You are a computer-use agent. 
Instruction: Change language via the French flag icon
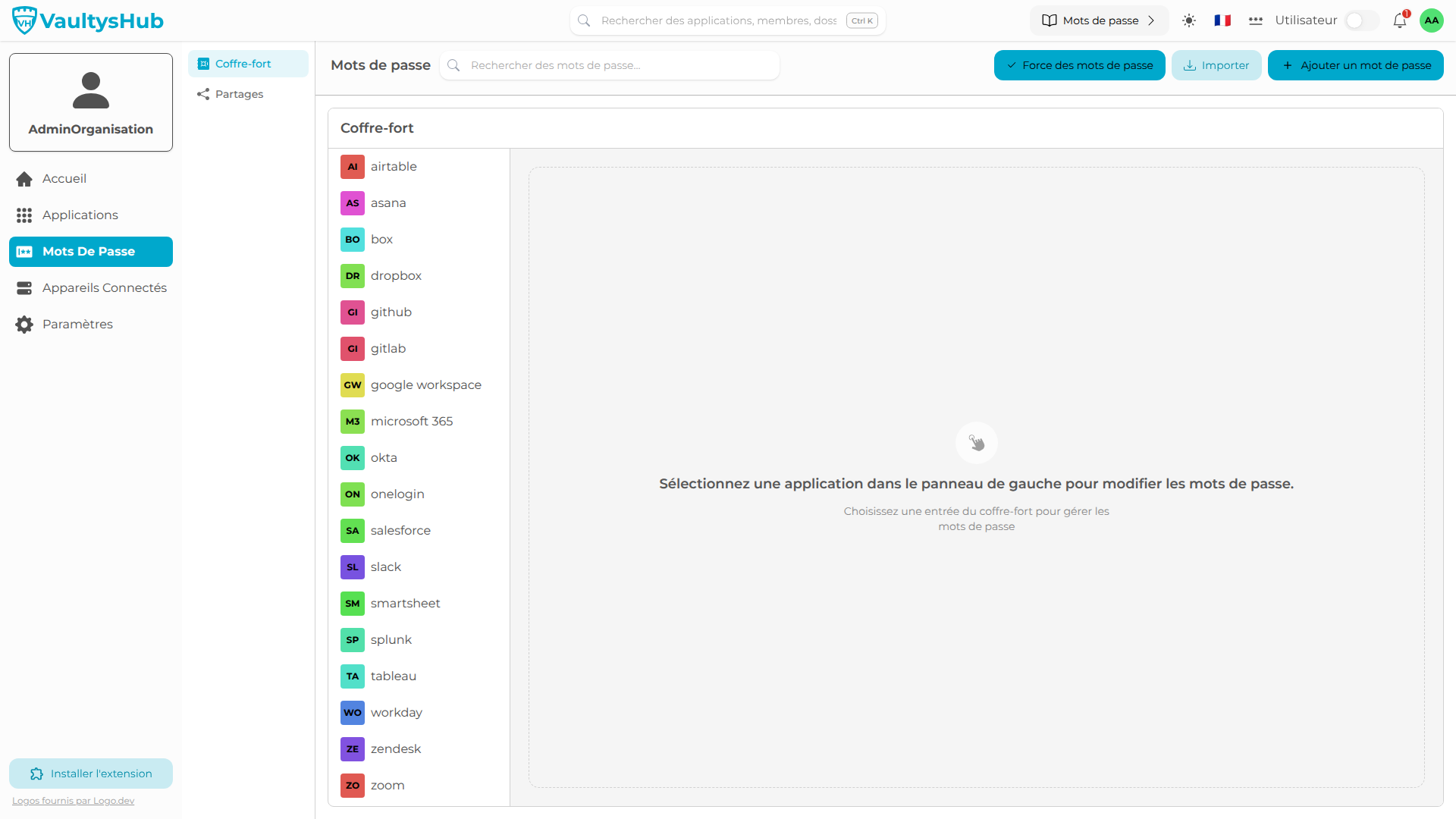[x=1222, y=20]
